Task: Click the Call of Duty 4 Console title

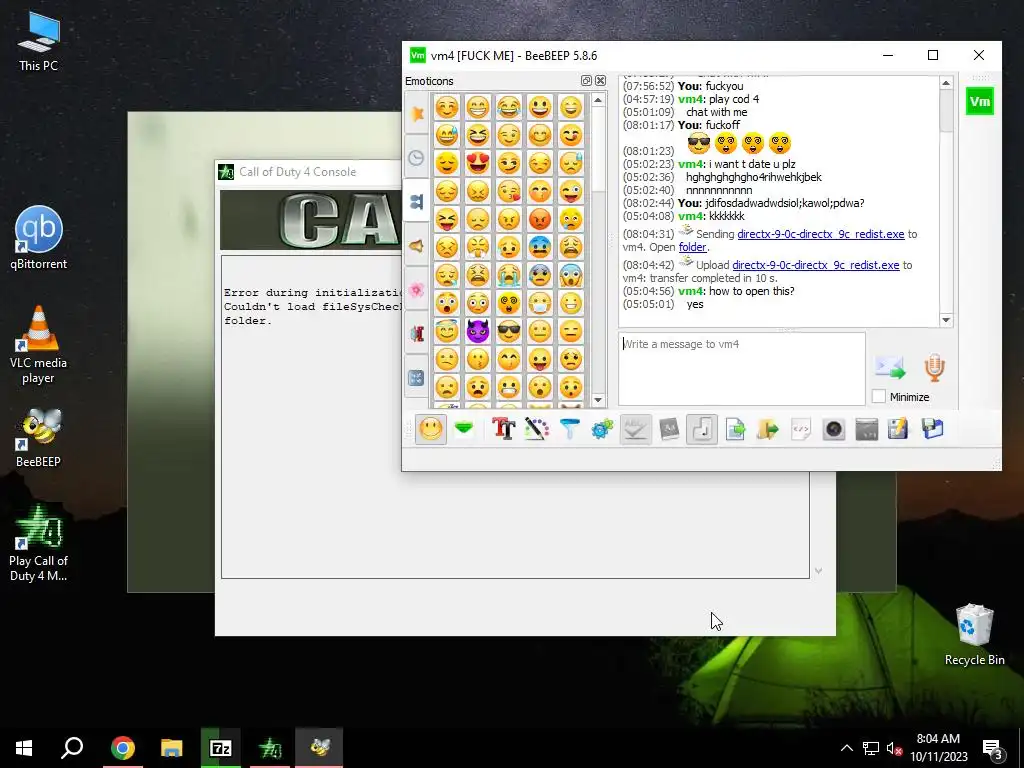Action: pyautogui.click(x=297, y=172)
